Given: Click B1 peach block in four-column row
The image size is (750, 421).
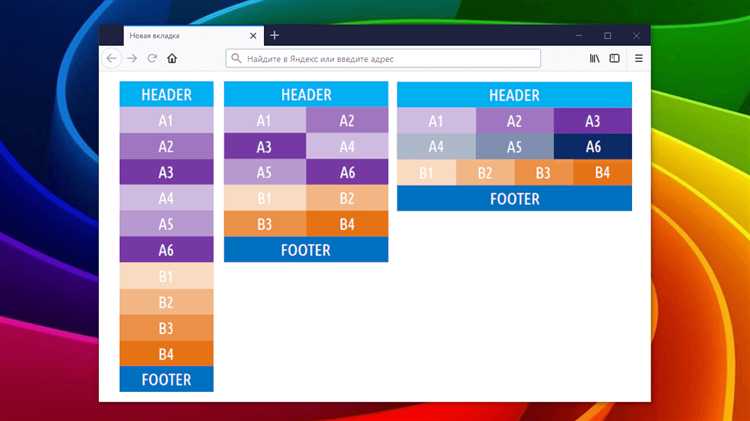Looking at the screenshot, I should click(426, 173).
